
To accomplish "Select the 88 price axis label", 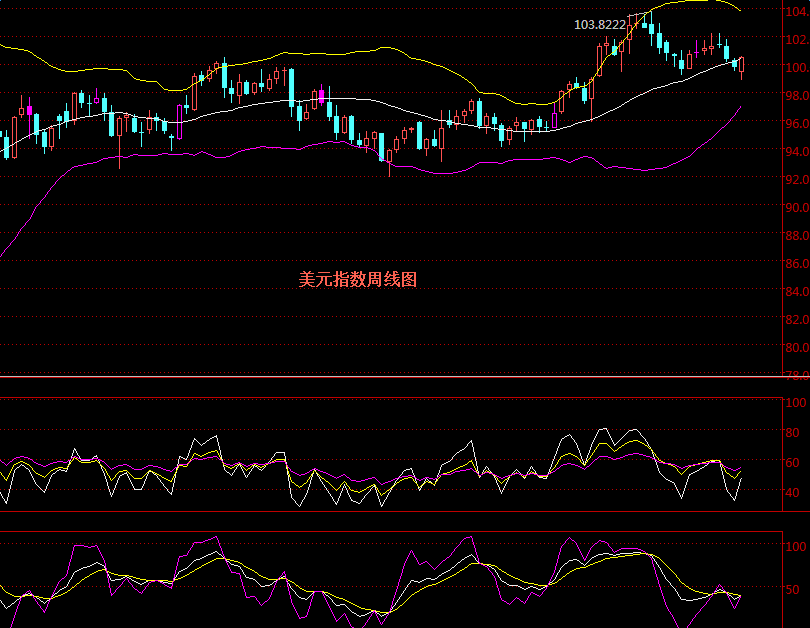I will coord(795,235).
